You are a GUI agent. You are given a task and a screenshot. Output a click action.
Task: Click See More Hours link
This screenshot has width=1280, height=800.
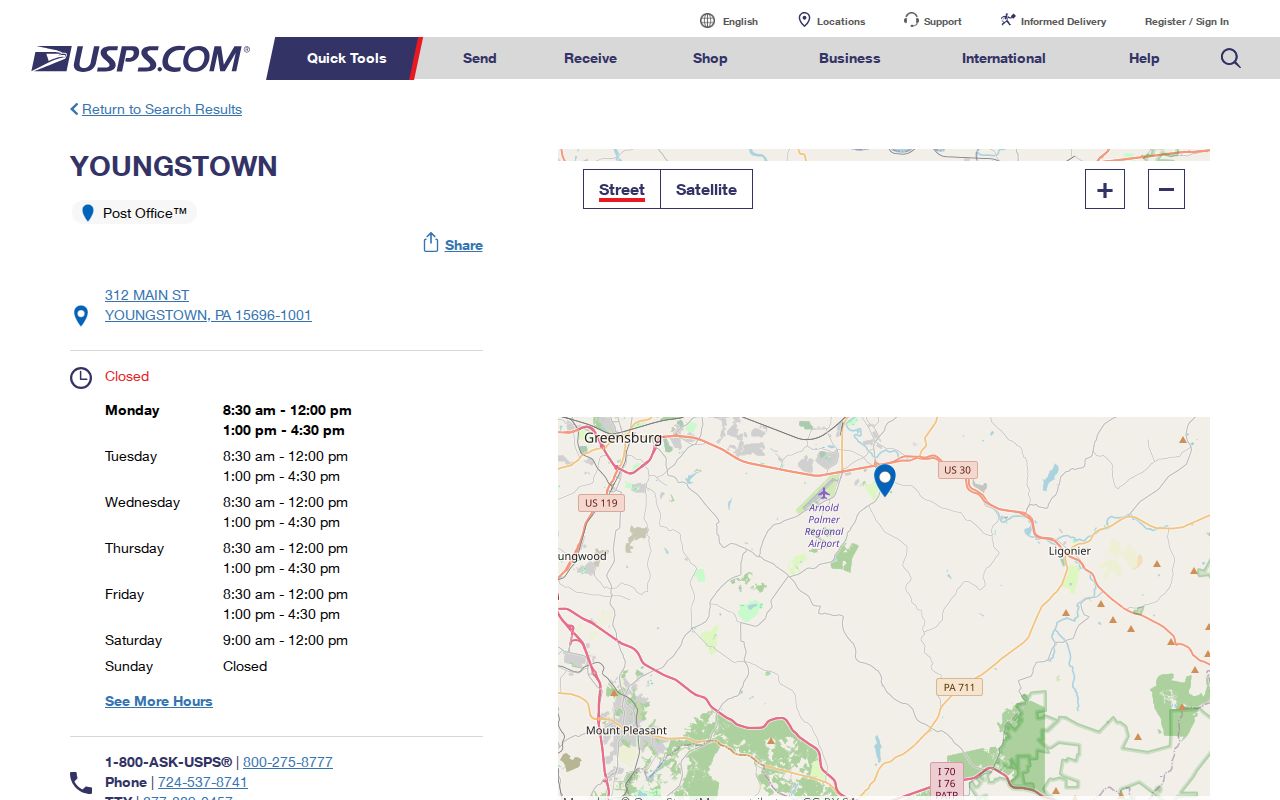tap(159, 701)
